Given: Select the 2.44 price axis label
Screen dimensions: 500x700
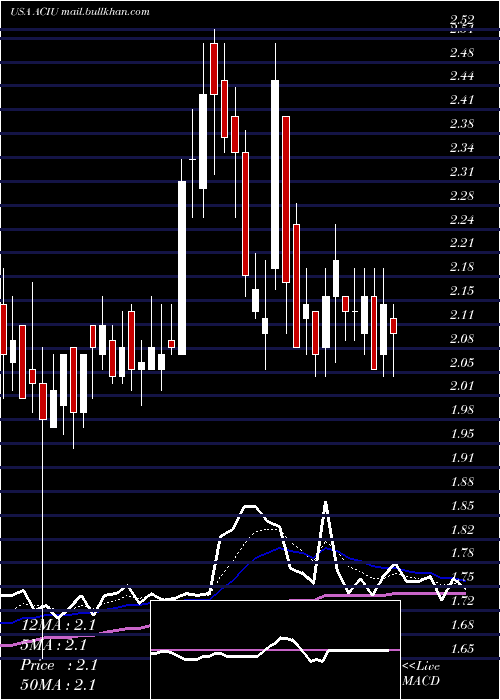Looking at the screenshot, I should point(461,76).
